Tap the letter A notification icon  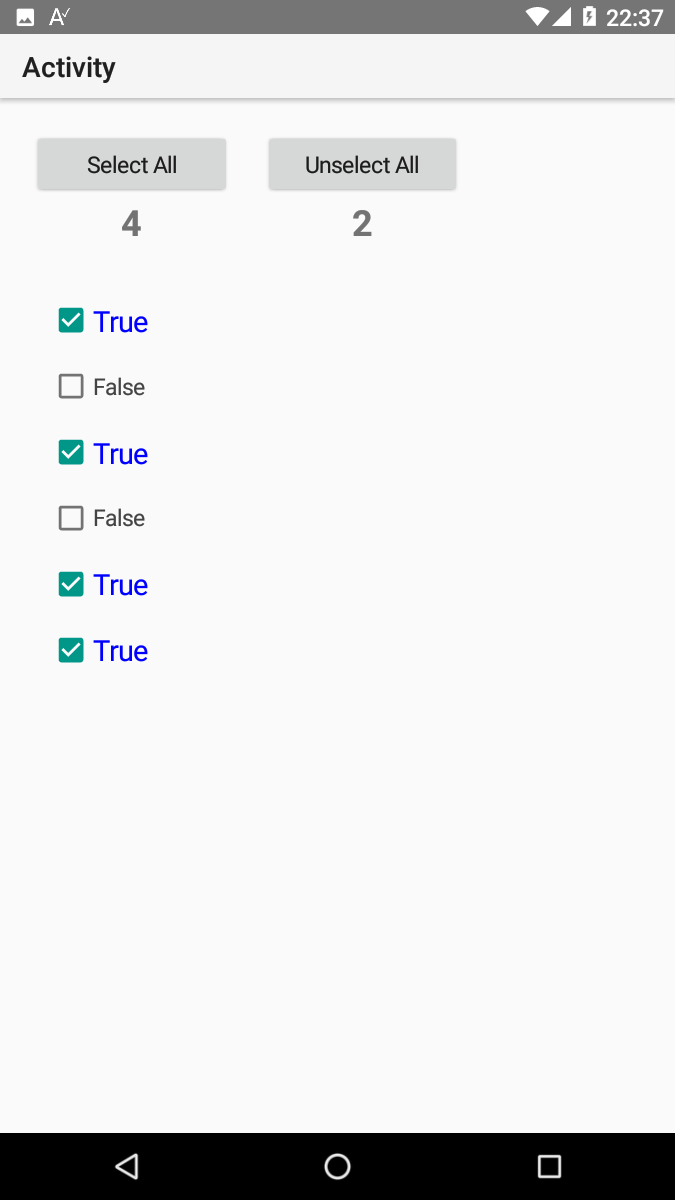tap(59, 17)
